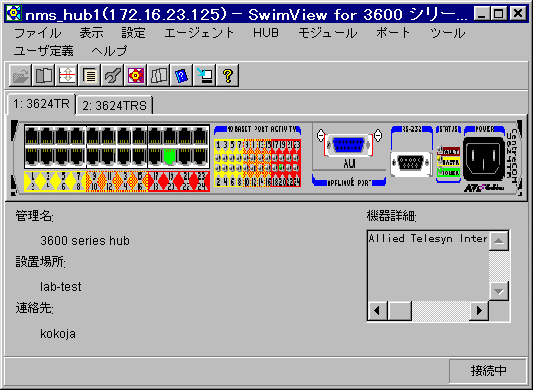Click the open-folder toolbar icon
The image size is (533, 390).
20,75
